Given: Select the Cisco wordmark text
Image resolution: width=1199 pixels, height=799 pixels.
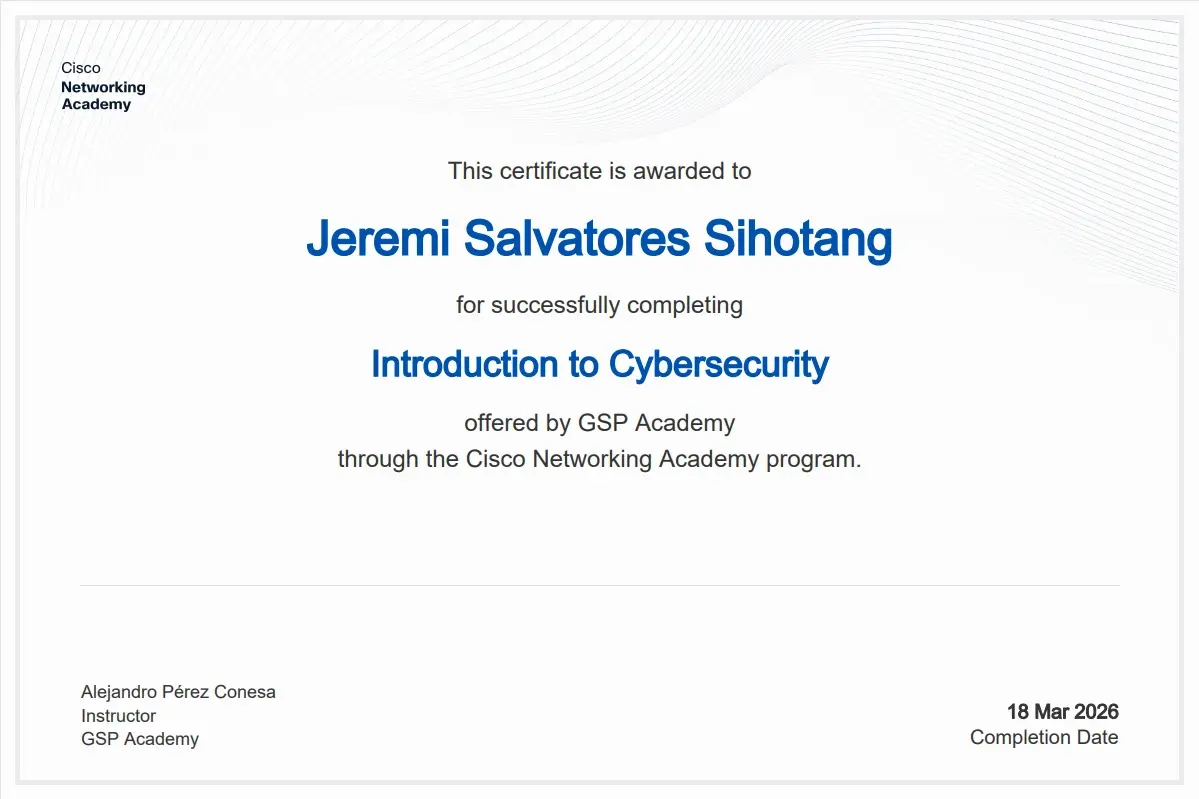Looking at the screenshot, I should 79,68.
